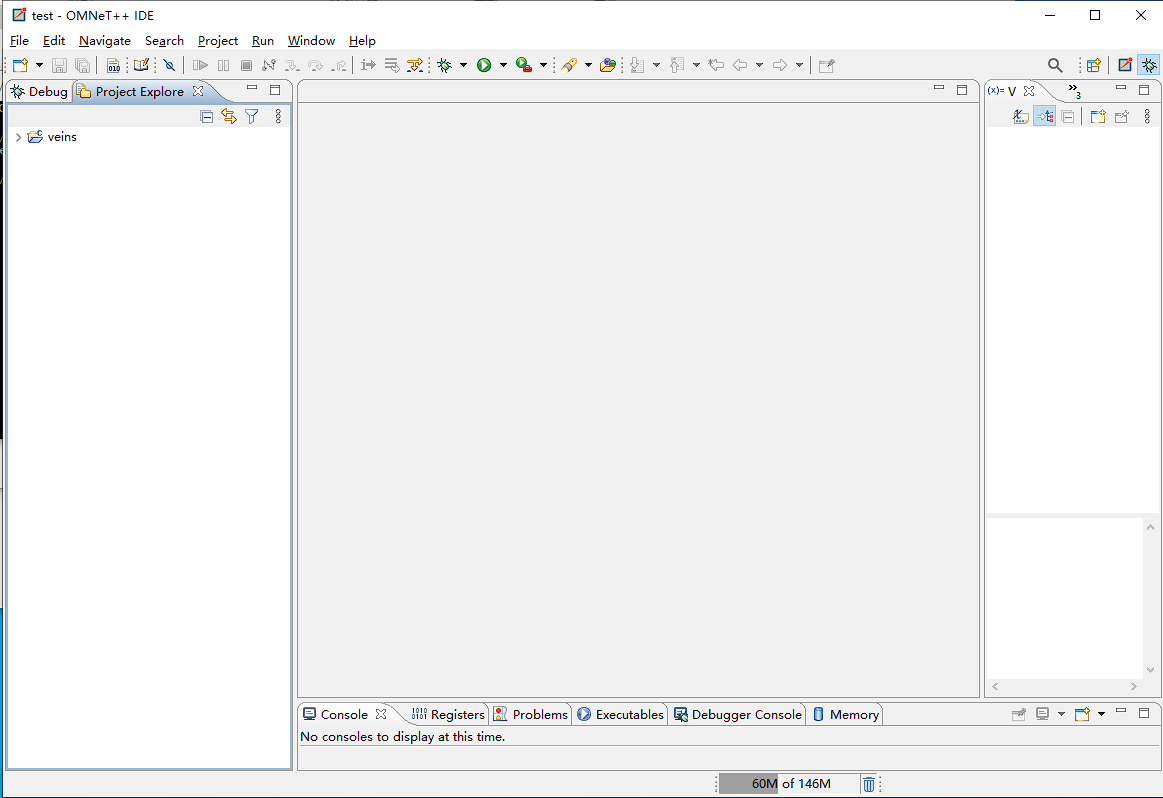The width and height of the screenshot is (1163, 798).
Task: Click the magnifier Search icon
Action: [1055, 65]
